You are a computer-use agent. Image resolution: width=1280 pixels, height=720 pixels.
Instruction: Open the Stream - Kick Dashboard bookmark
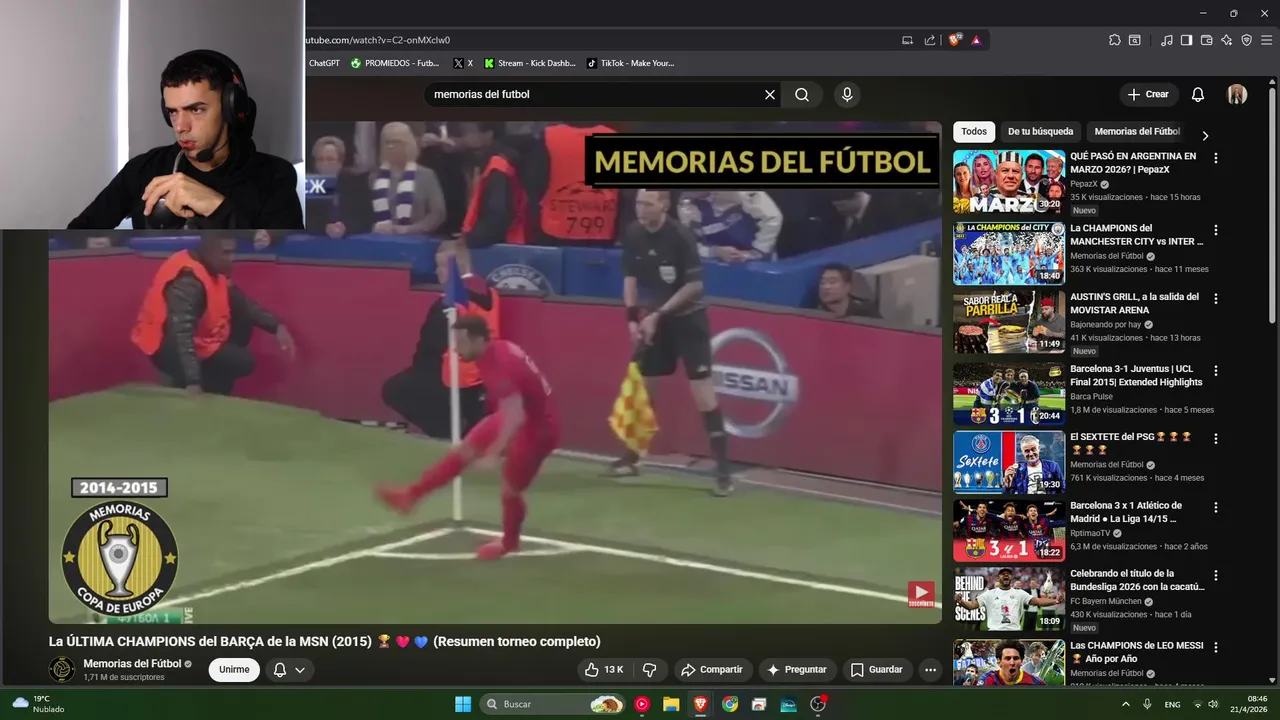click(x=530, y=63)
